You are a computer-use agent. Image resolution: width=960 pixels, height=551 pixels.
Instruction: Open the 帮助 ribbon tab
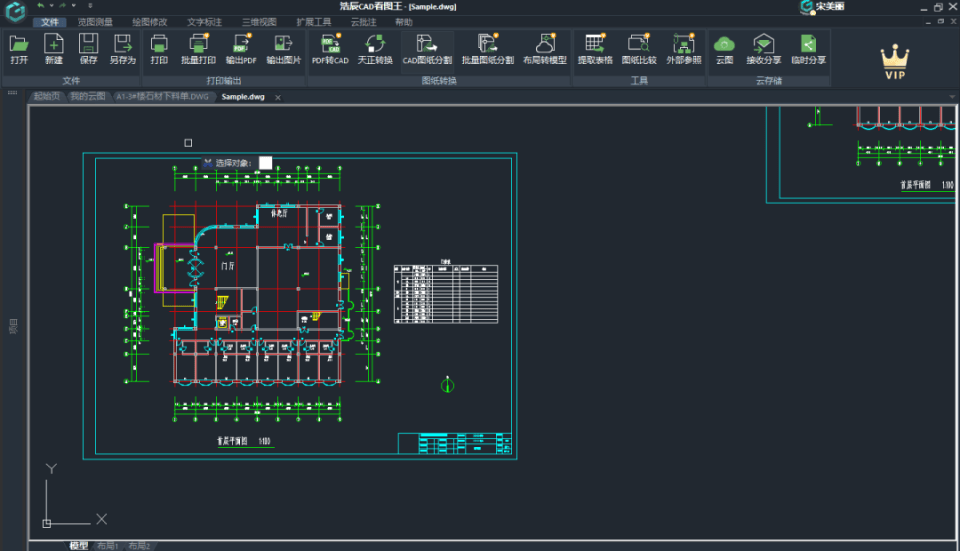pyautogui.click(x=403, y=22)
